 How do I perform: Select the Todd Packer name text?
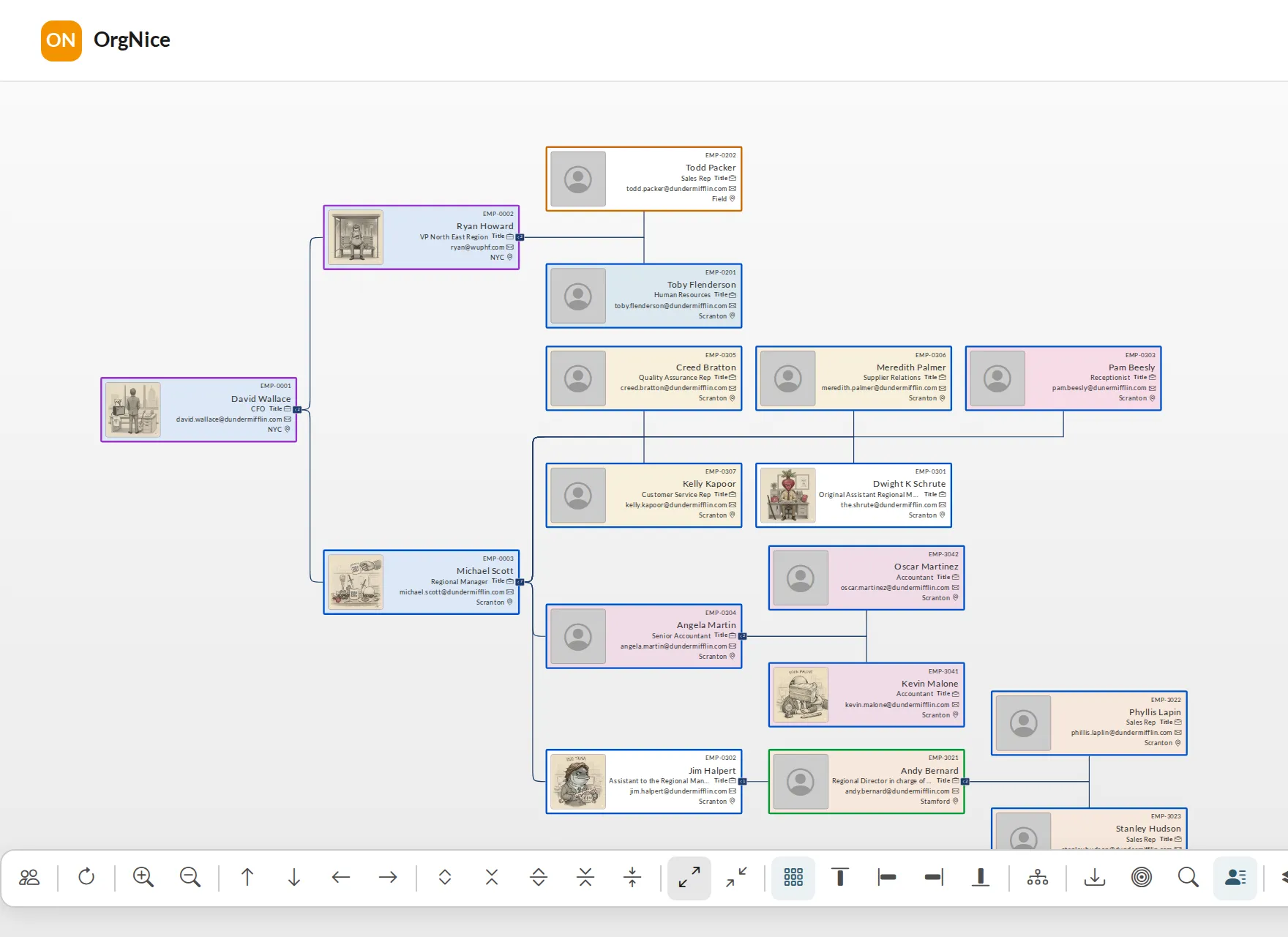point(711,168)
